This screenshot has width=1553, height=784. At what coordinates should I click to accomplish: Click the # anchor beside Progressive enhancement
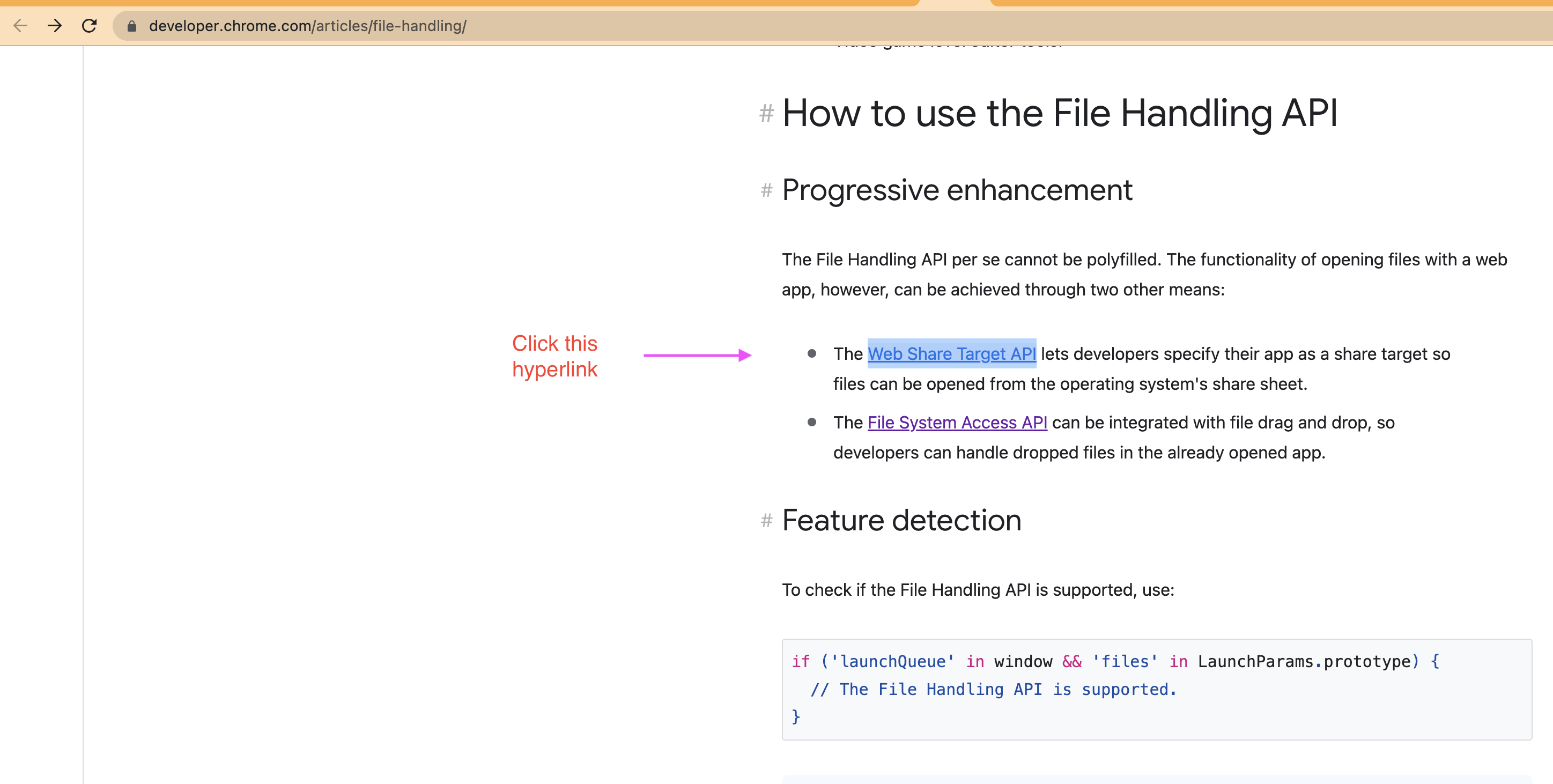tap(766, 190)
